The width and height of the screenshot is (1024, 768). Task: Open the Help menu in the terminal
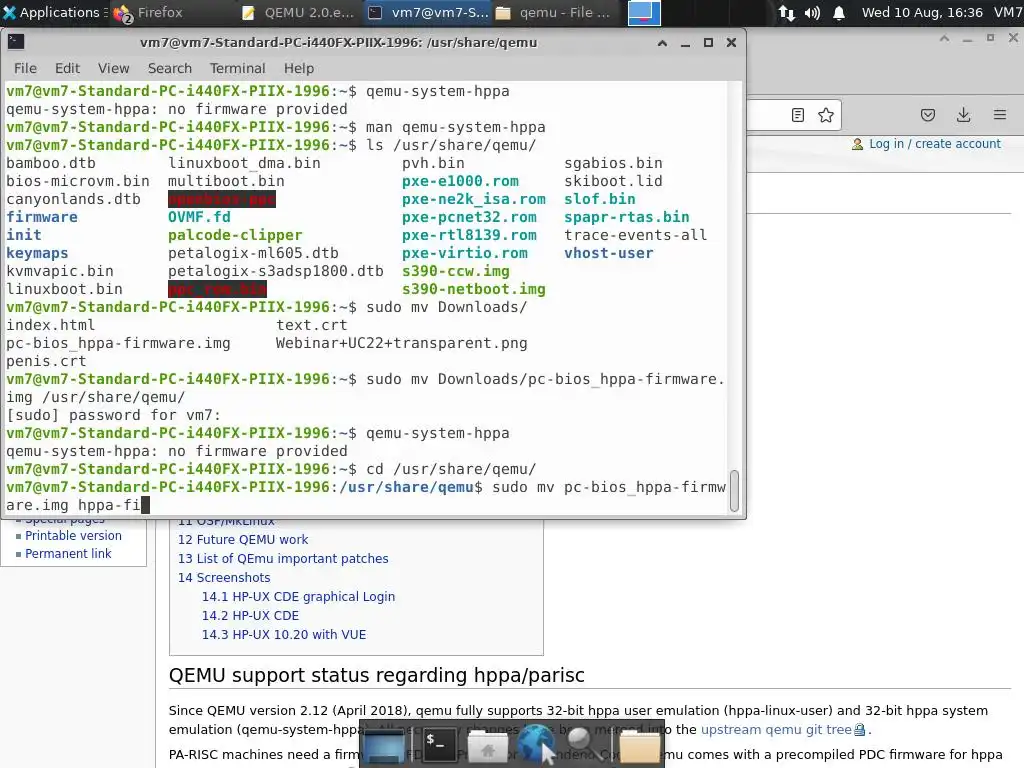pyautogui.click(x=298, y=69)
